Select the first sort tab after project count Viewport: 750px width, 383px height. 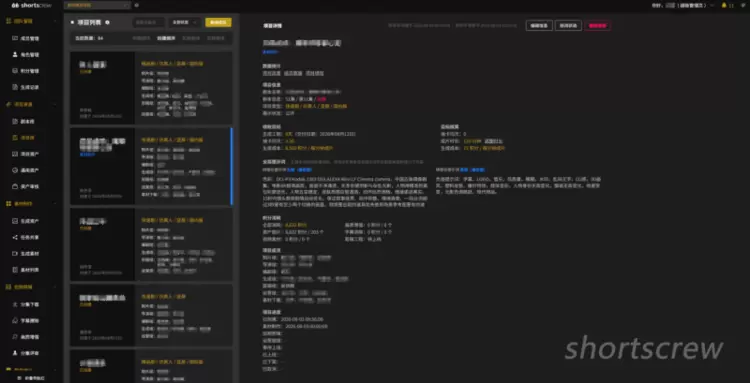[141, 38]
